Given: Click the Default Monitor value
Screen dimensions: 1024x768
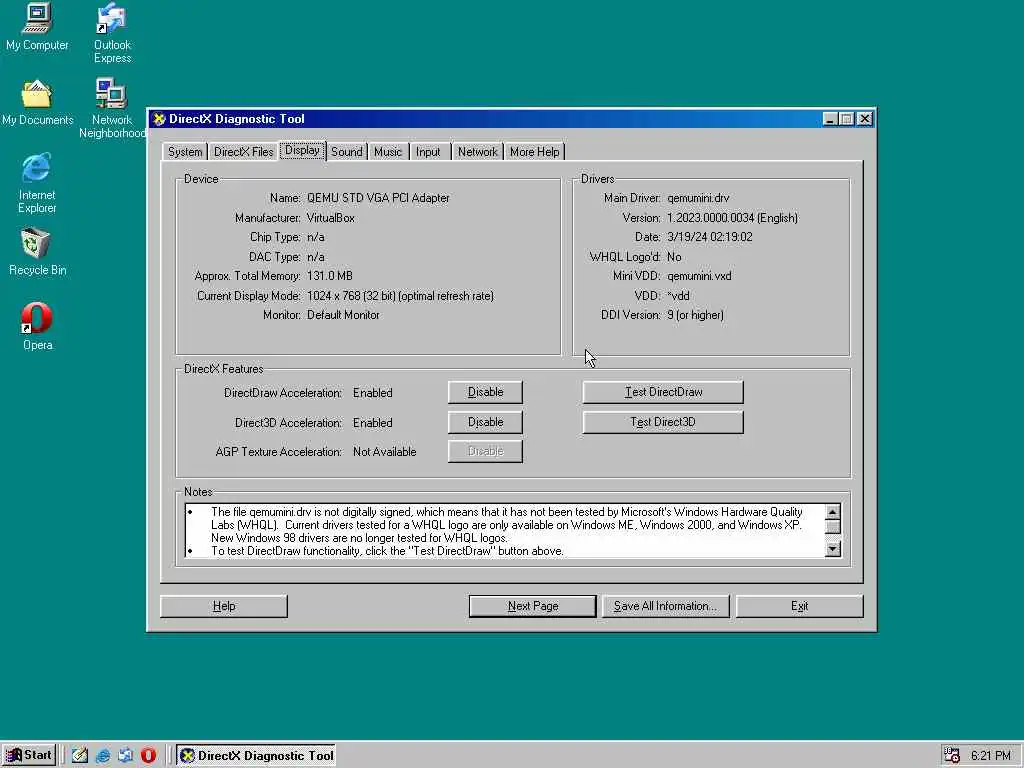Looking at the screenshot, I should (343, 315).
